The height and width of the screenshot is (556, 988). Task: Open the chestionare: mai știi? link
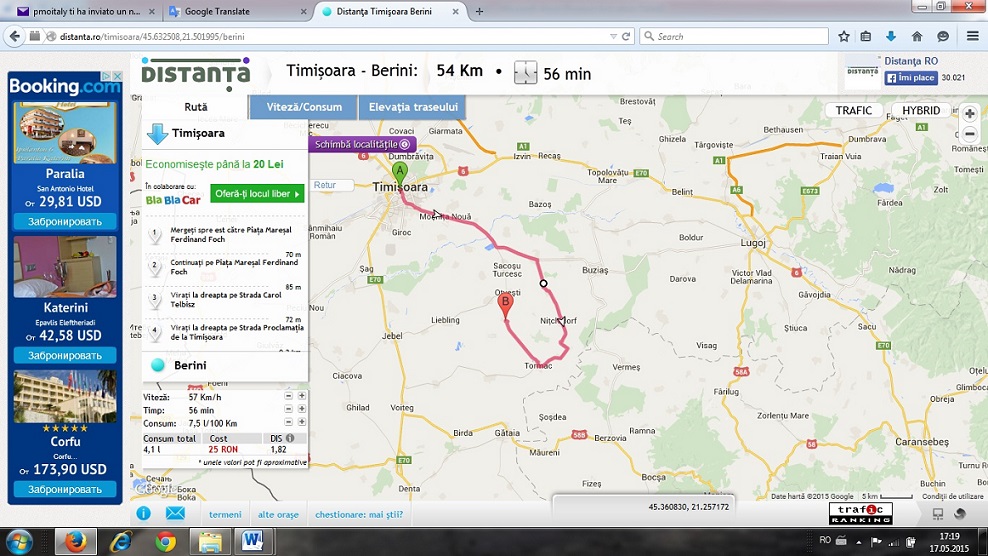point(359,514)
